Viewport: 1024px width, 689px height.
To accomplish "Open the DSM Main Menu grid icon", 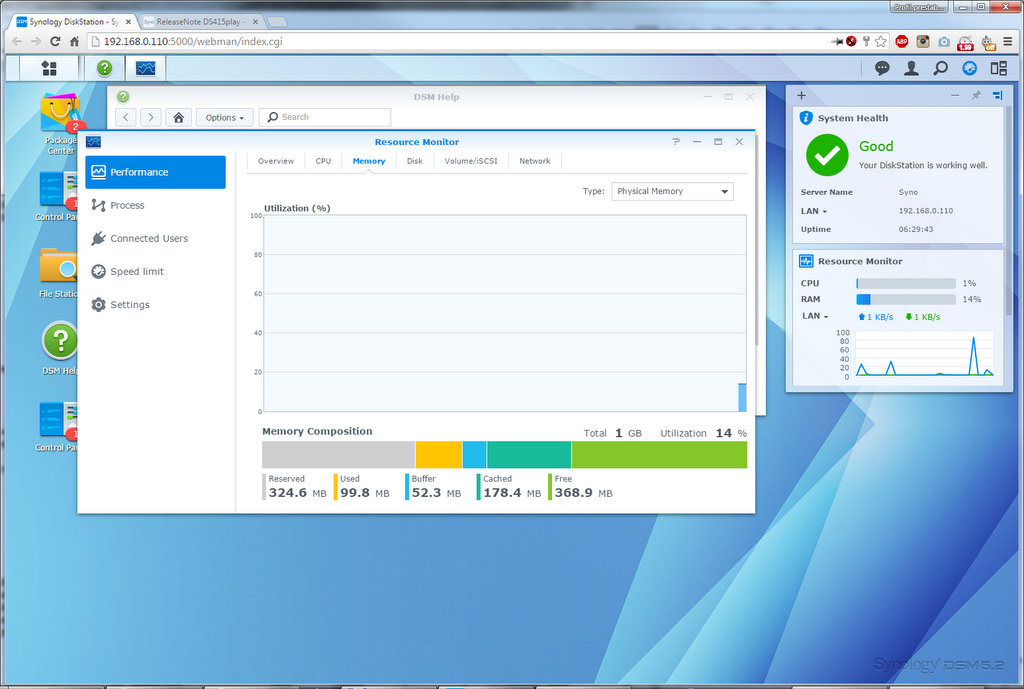I will [x=49, y=68].
